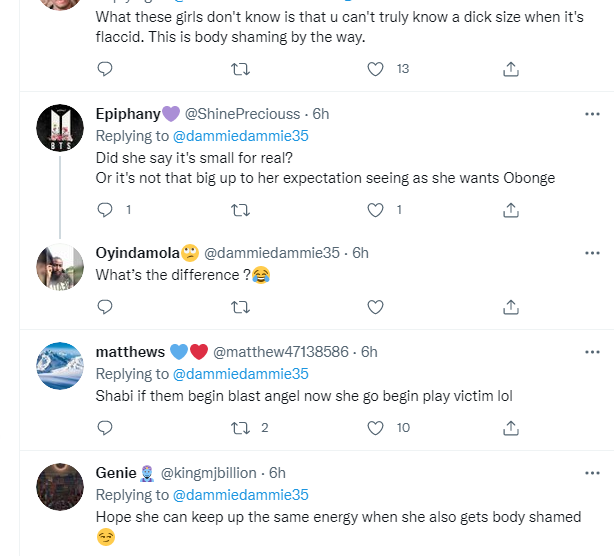Like Oyindamola's tweet
The width and height of the screenshot is (614, 556).
376,307
